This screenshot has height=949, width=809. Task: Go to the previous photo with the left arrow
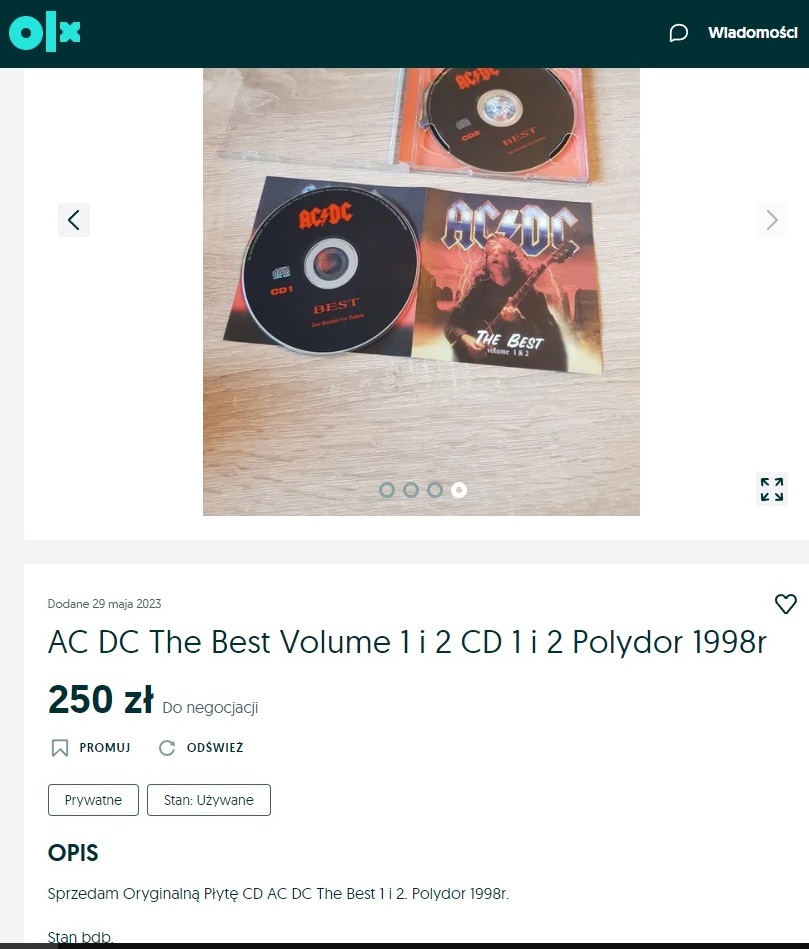click(74, 220)
